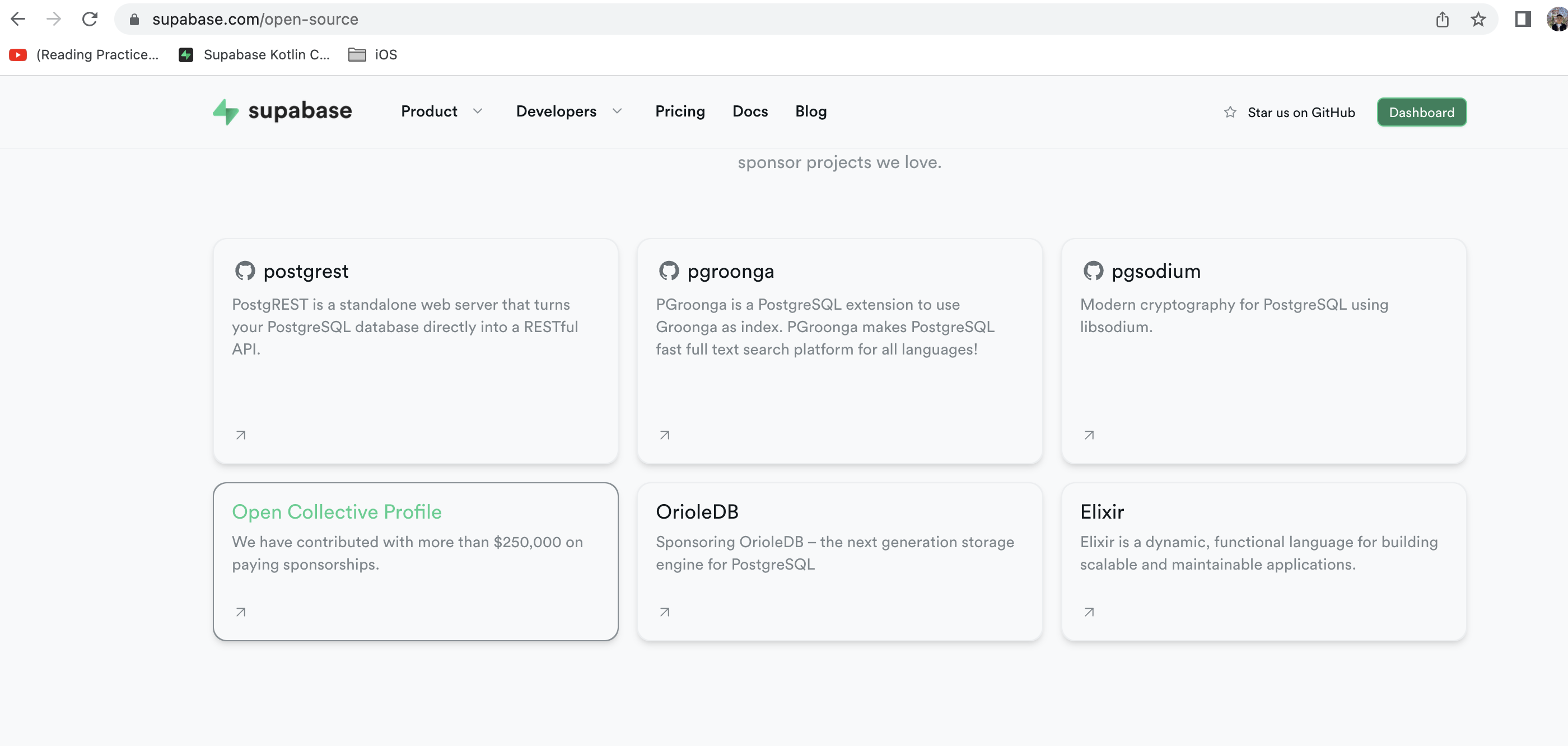Click the star icon beside Star us on GitHub
Image resolution: width=1568 pixels, height=746 pixels.
[1230, 112]
